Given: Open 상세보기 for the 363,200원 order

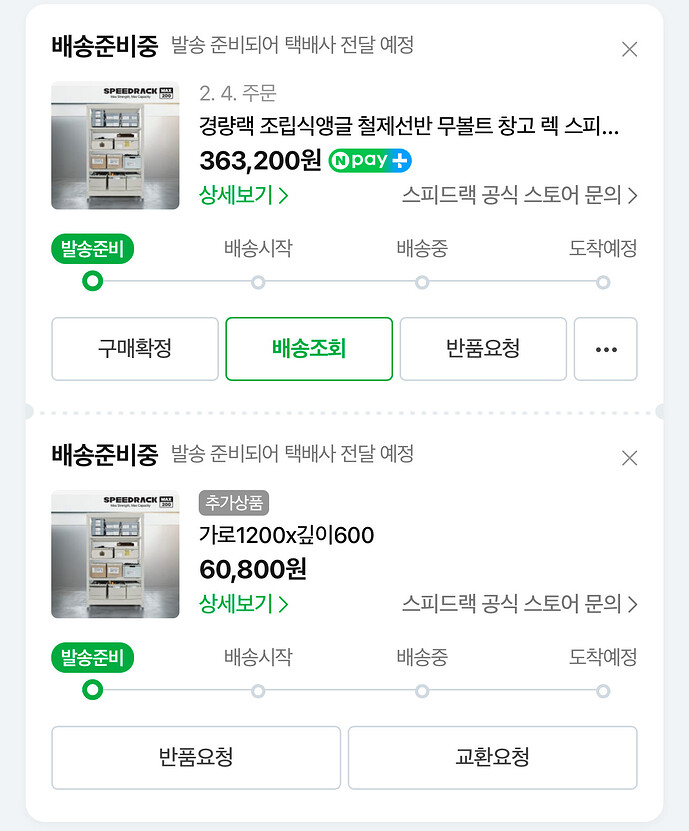Looking at the screenshot, I should (244, 195).
